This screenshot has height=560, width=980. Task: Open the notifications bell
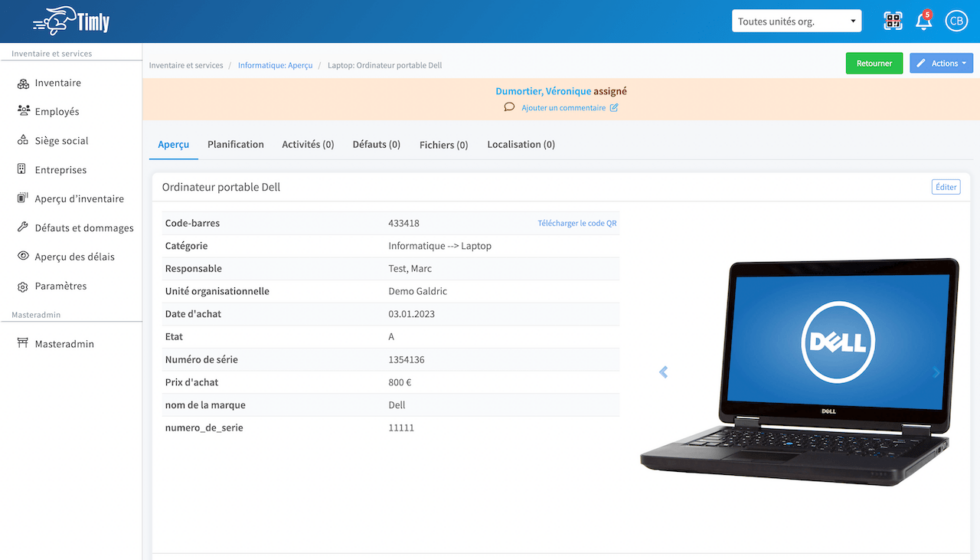[x=924, y=21]
